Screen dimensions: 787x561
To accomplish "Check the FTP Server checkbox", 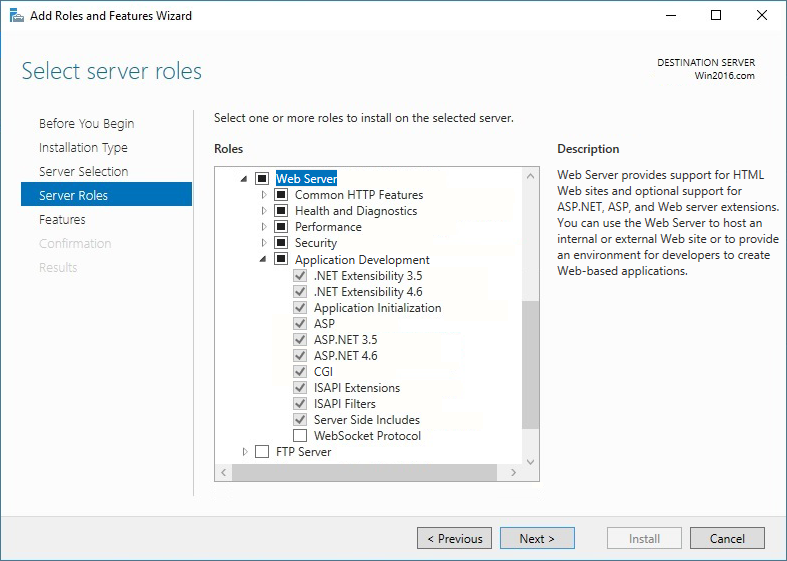I will (262, 452).
